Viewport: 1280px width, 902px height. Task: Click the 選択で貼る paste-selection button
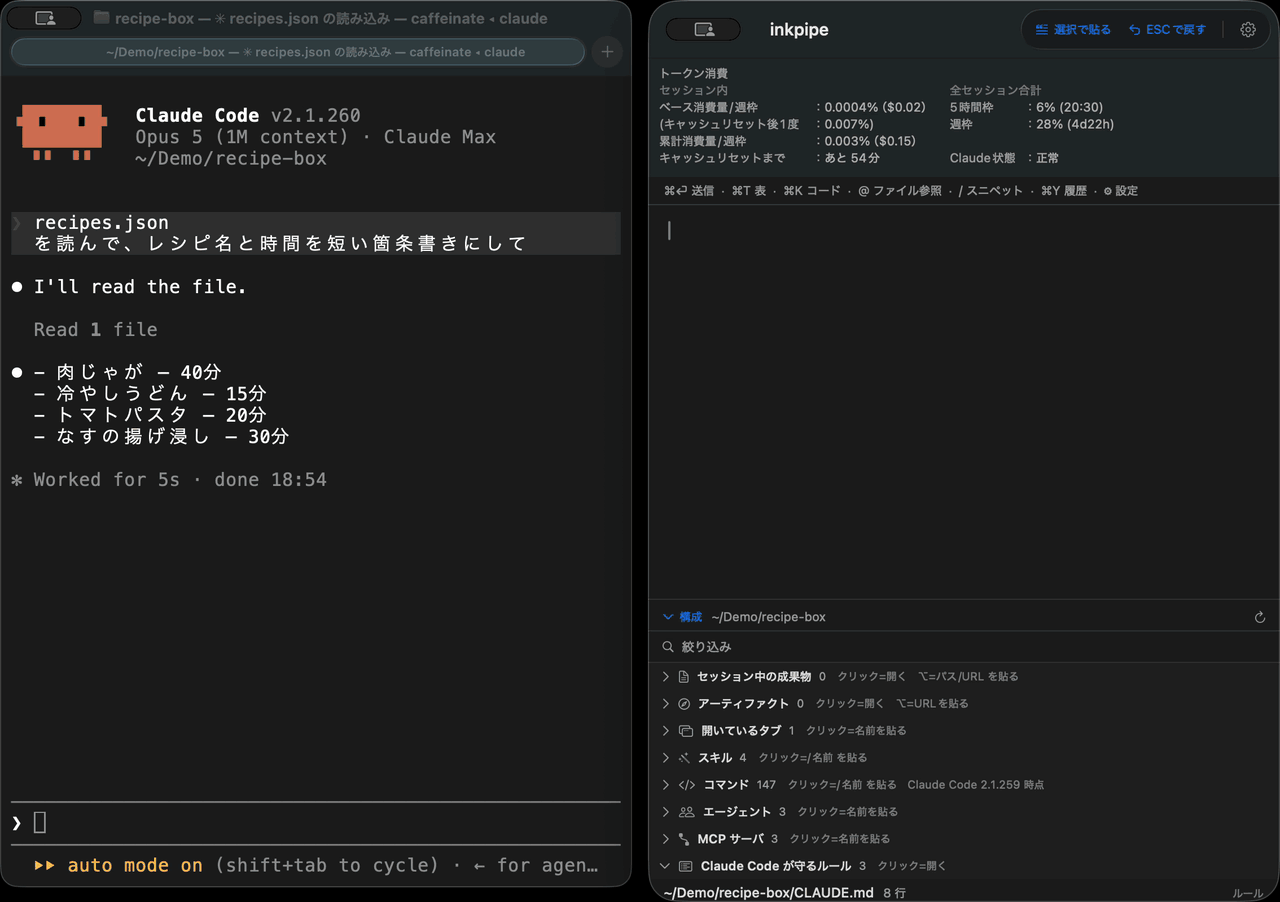pyautogui.click(x=1073, y=30)
